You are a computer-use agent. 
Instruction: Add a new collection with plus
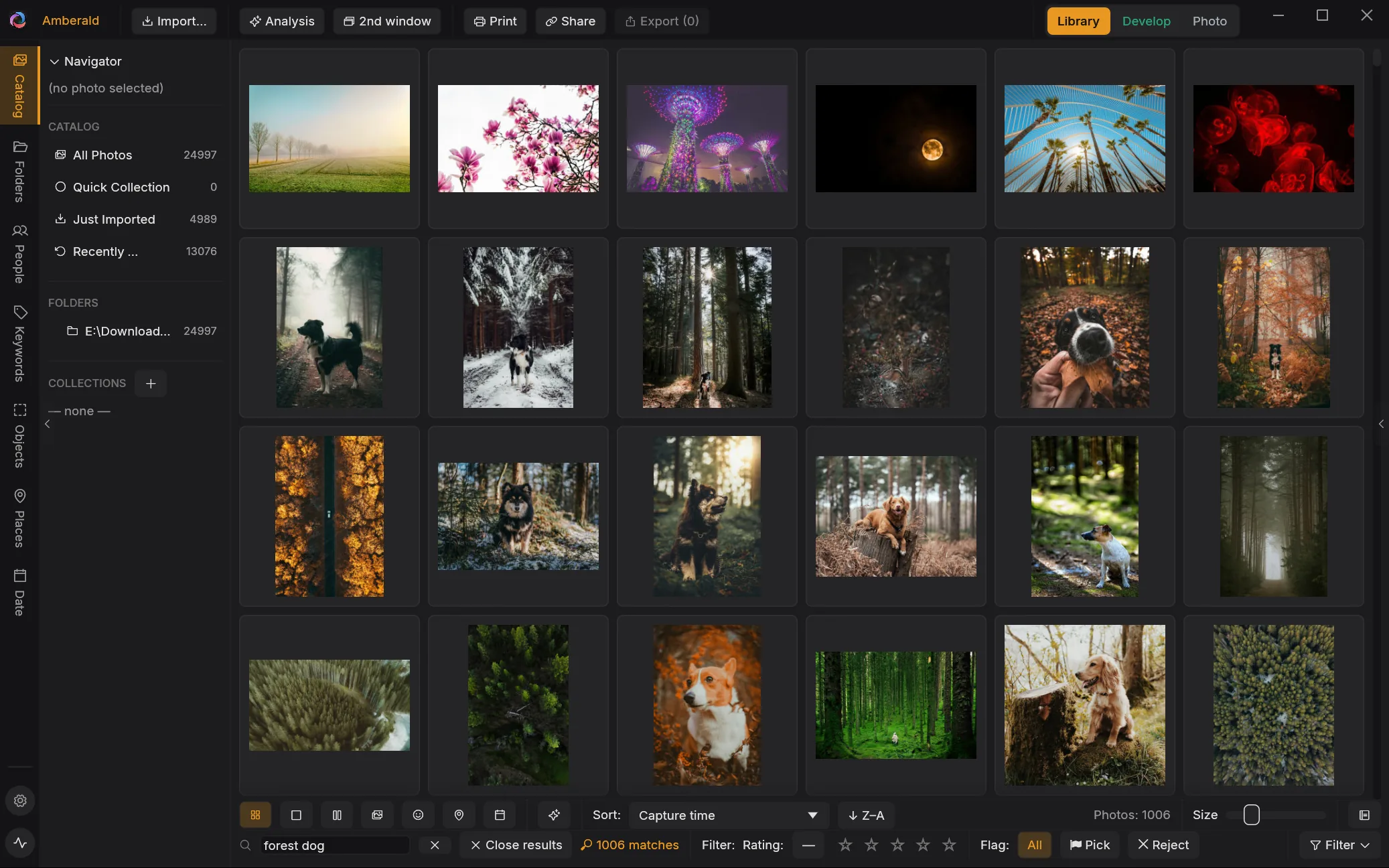(151, 383)
